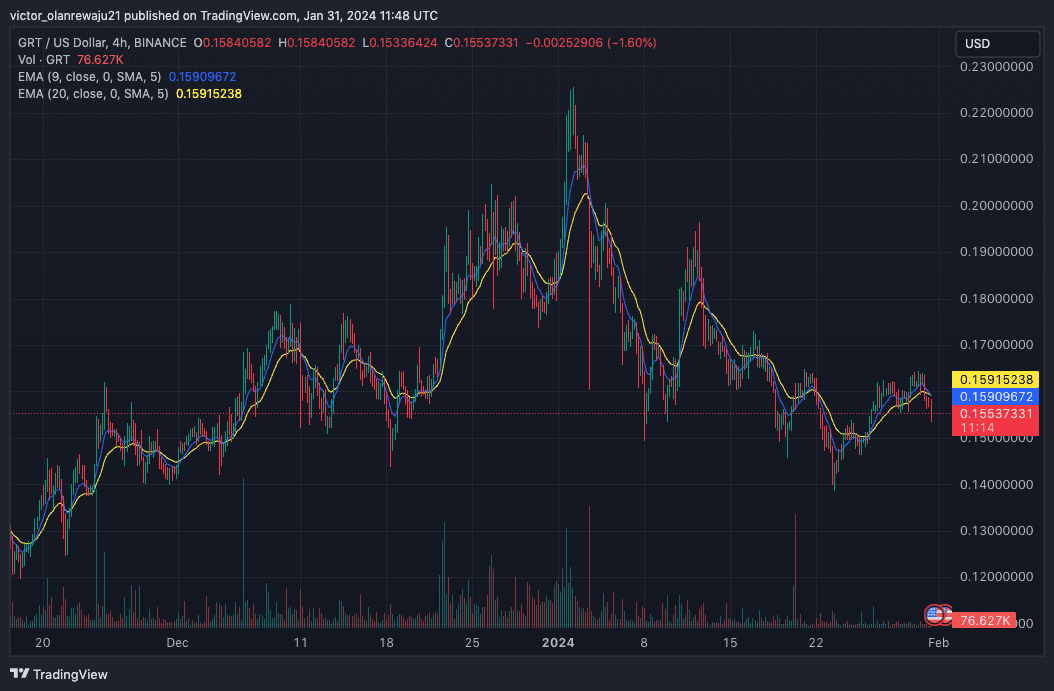Click the yellow EMA 20 value 0.15915238 in legend
Image resolution: width=1054 pixels, height=691 pixels.
coord(208,93)
